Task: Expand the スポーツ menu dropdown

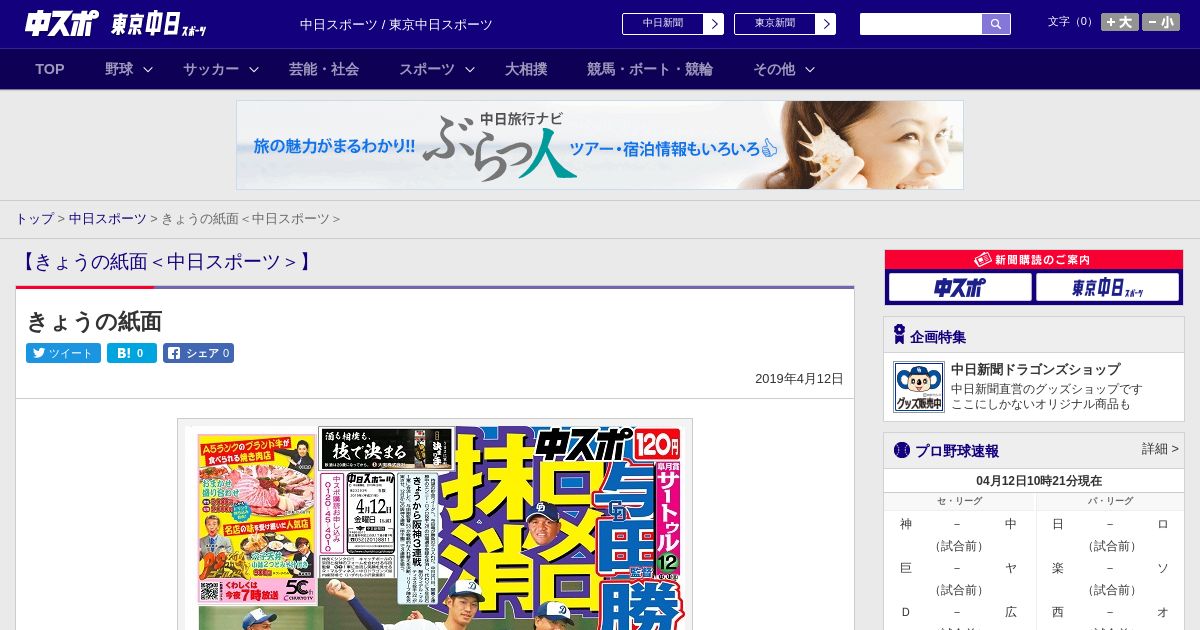Action: pyautogui.click(x=437, y=69)
